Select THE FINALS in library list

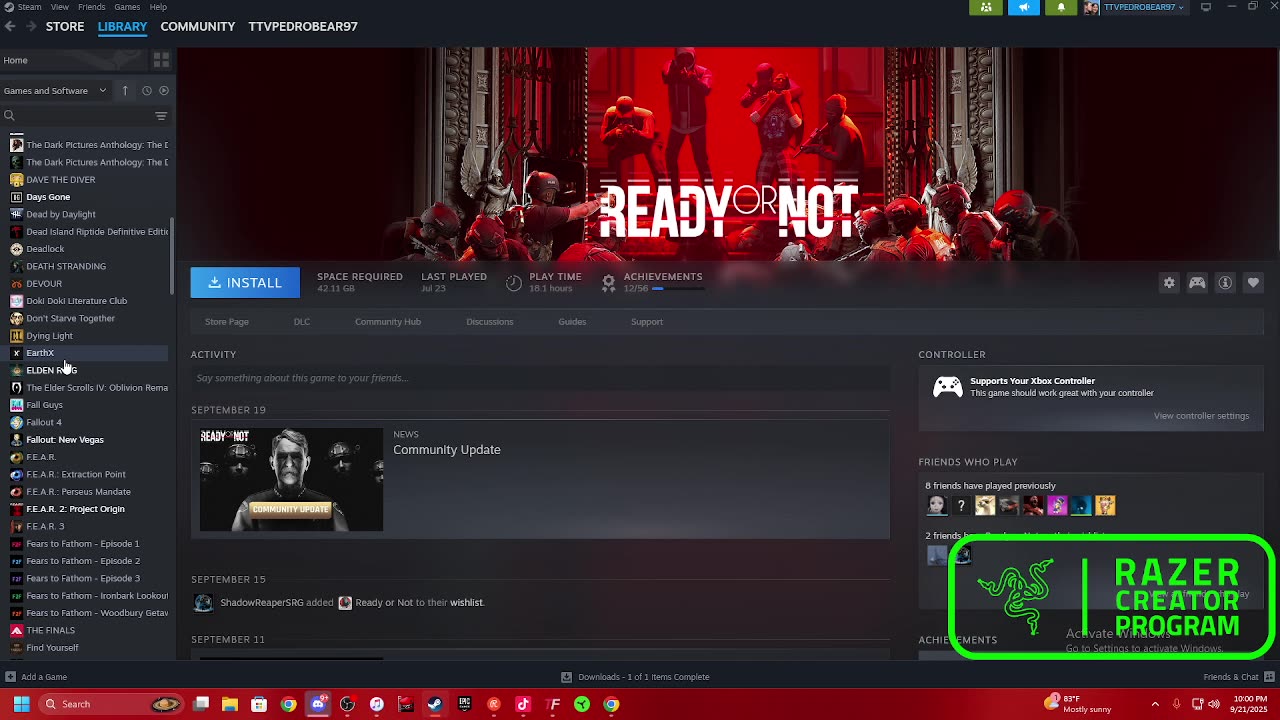pos(50,630)
